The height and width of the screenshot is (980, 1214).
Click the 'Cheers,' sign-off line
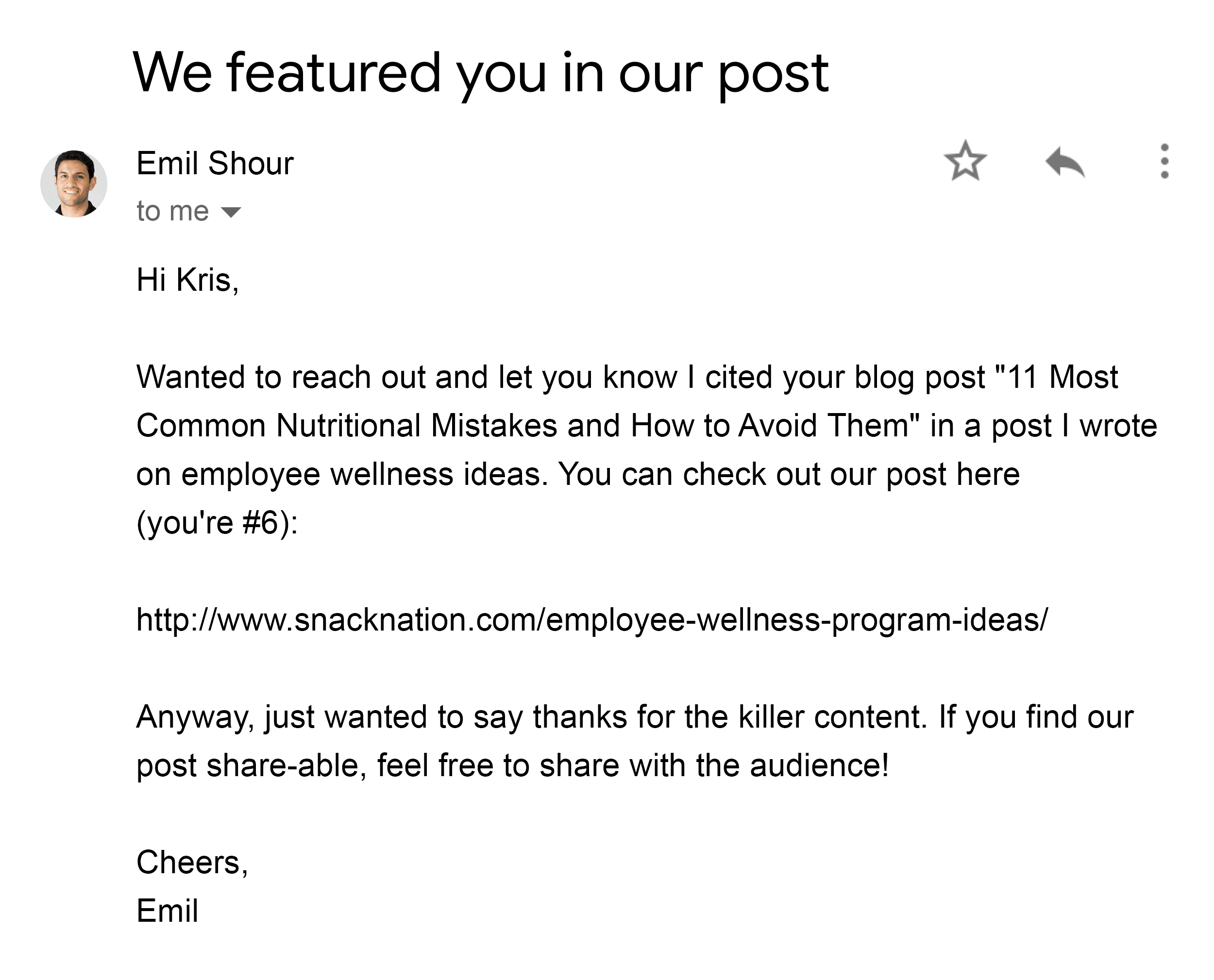[x=193, y=862]
